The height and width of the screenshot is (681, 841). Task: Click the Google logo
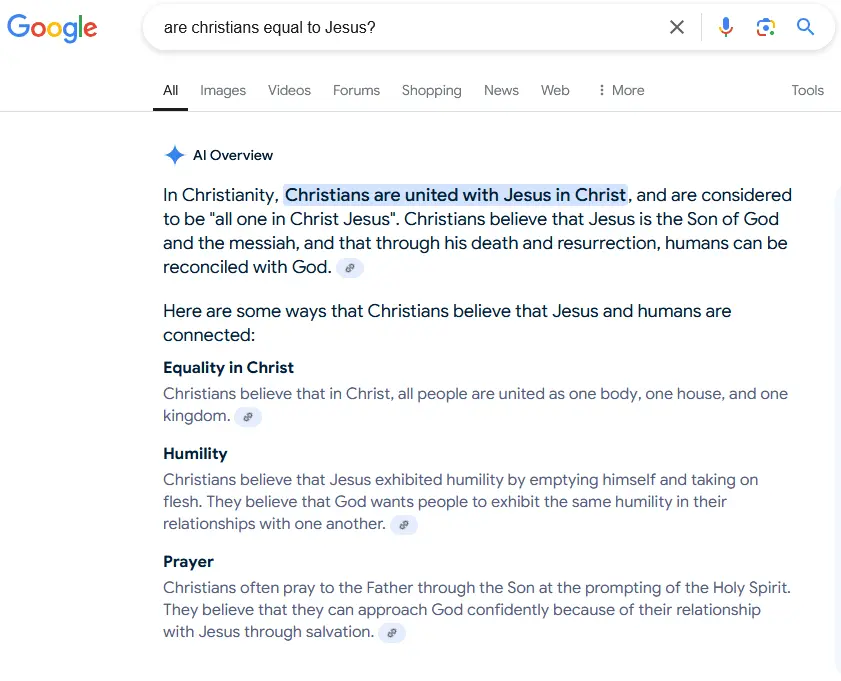[52, 28]
